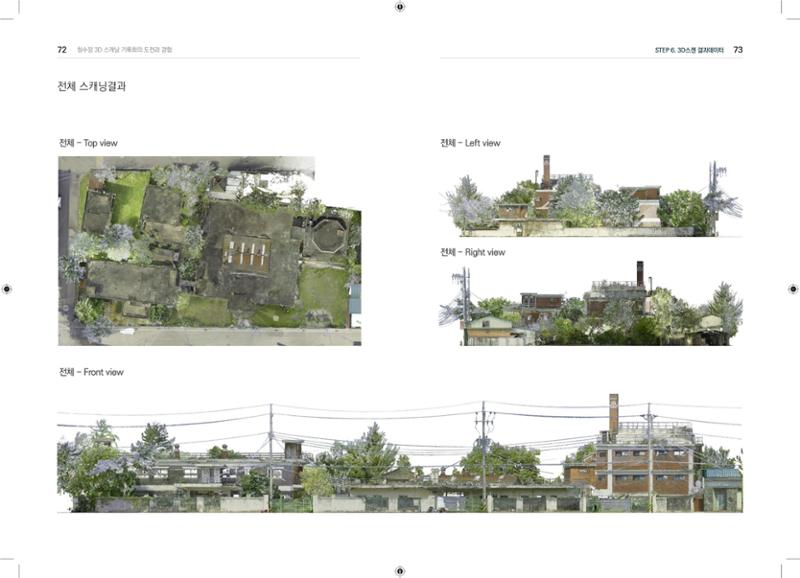The height and width of the screenshot is (578, 800).
Task: Click the bottom center registration mark
Action: [x=399, y=571]
